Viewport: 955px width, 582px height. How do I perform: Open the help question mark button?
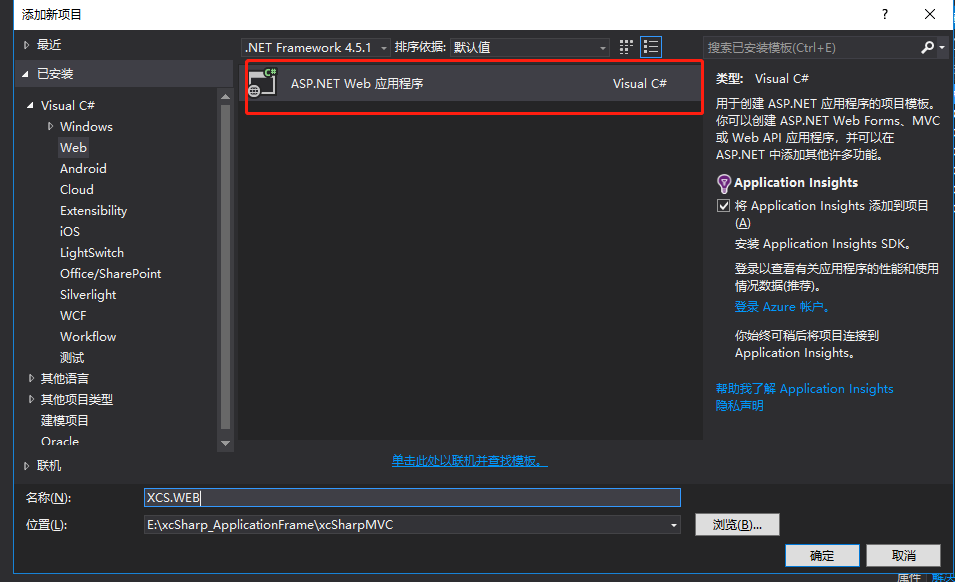[x=885, y=14]
